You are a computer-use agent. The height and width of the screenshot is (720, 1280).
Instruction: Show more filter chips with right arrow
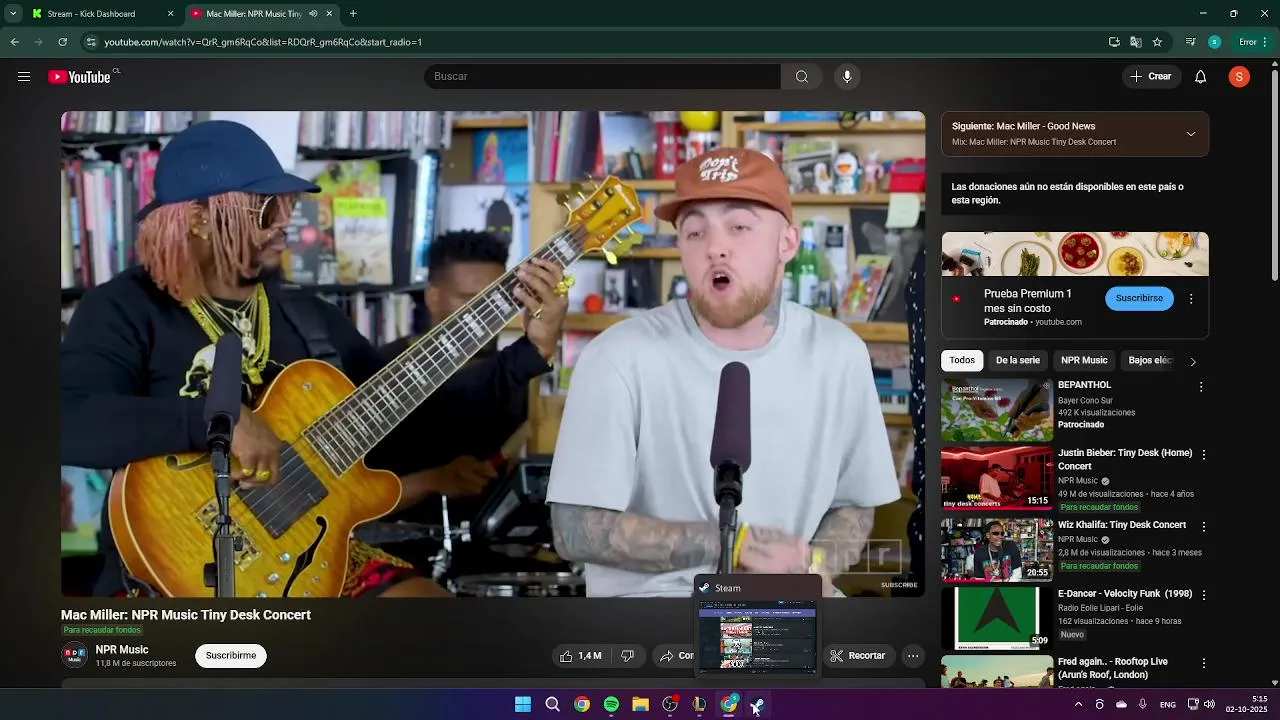(1192, 361)
